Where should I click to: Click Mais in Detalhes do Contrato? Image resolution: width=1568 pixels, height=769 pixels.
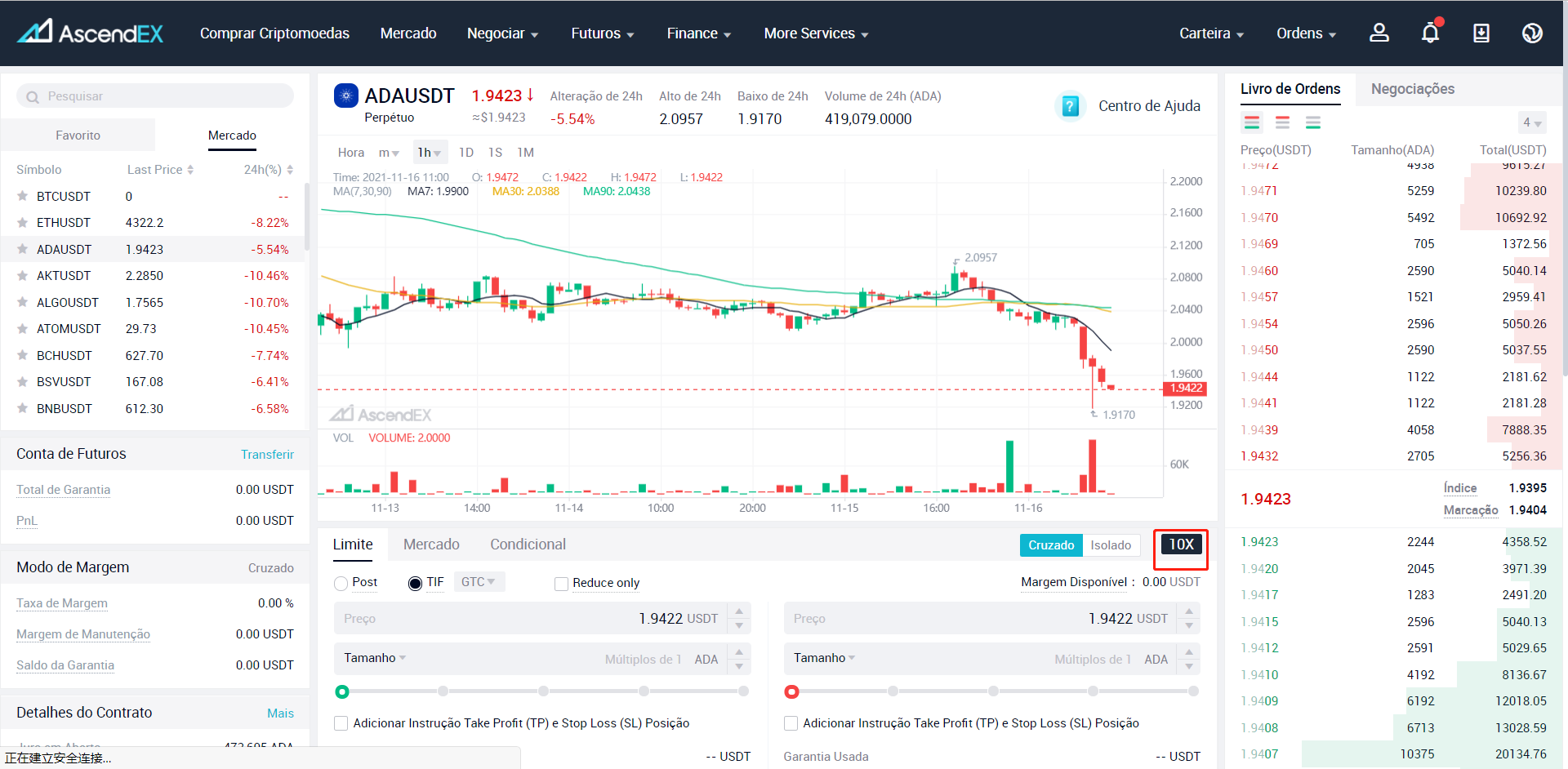click(x=280, y=713)
